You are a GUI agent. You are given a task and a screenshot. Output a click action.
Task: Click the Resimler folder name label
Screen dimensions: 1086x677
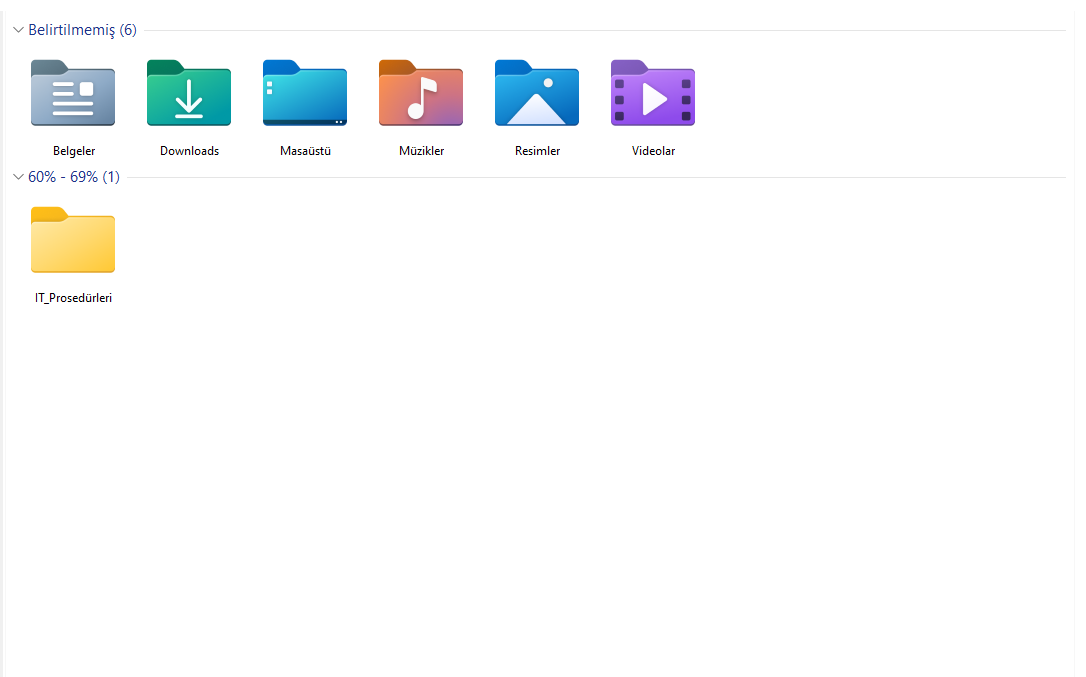[x=537, y=151]
